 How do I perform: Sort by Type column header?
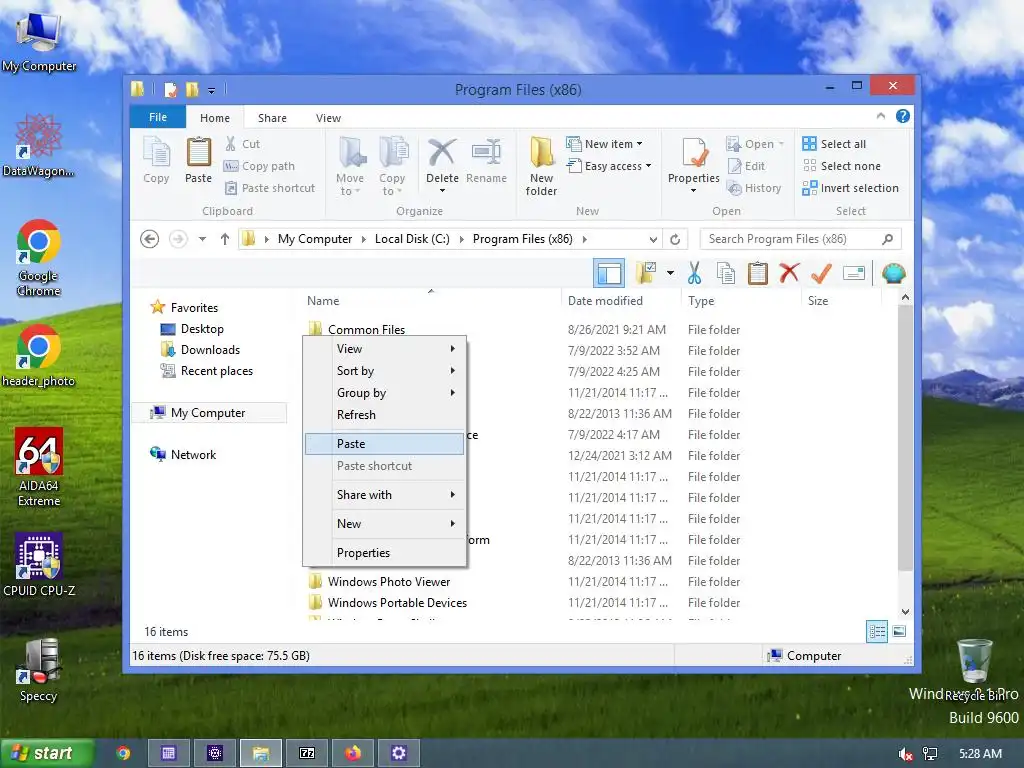[x=741, y=301]
